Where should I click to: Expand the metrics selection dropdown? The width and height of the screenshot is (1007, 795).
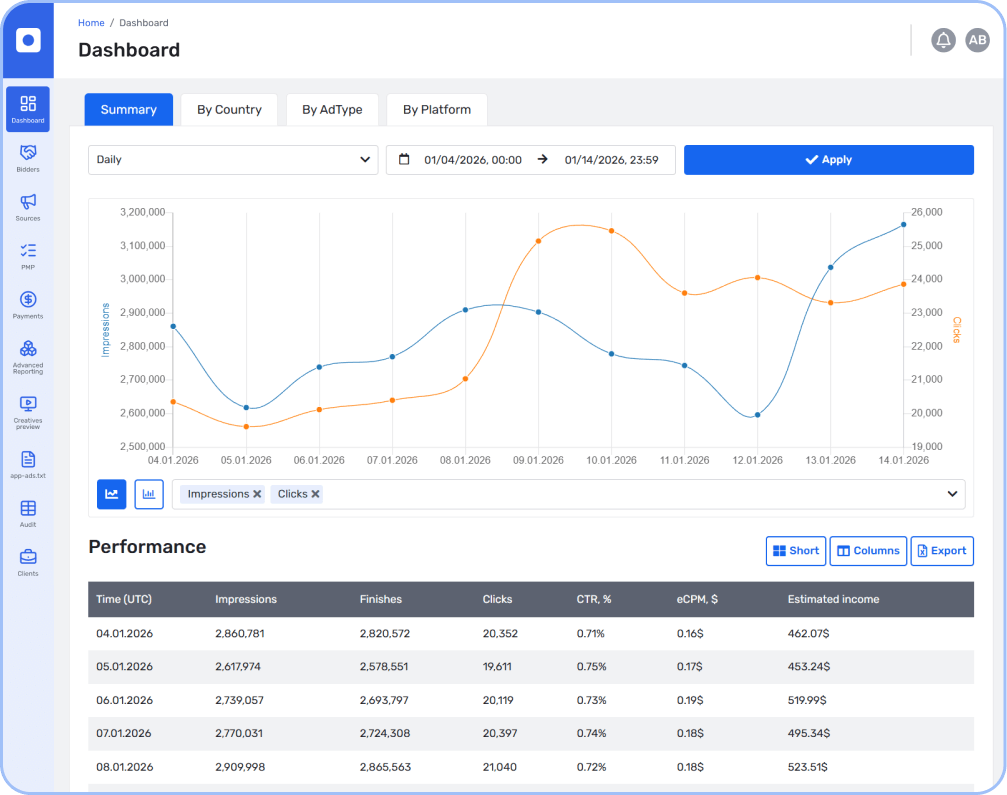[951, 493]
